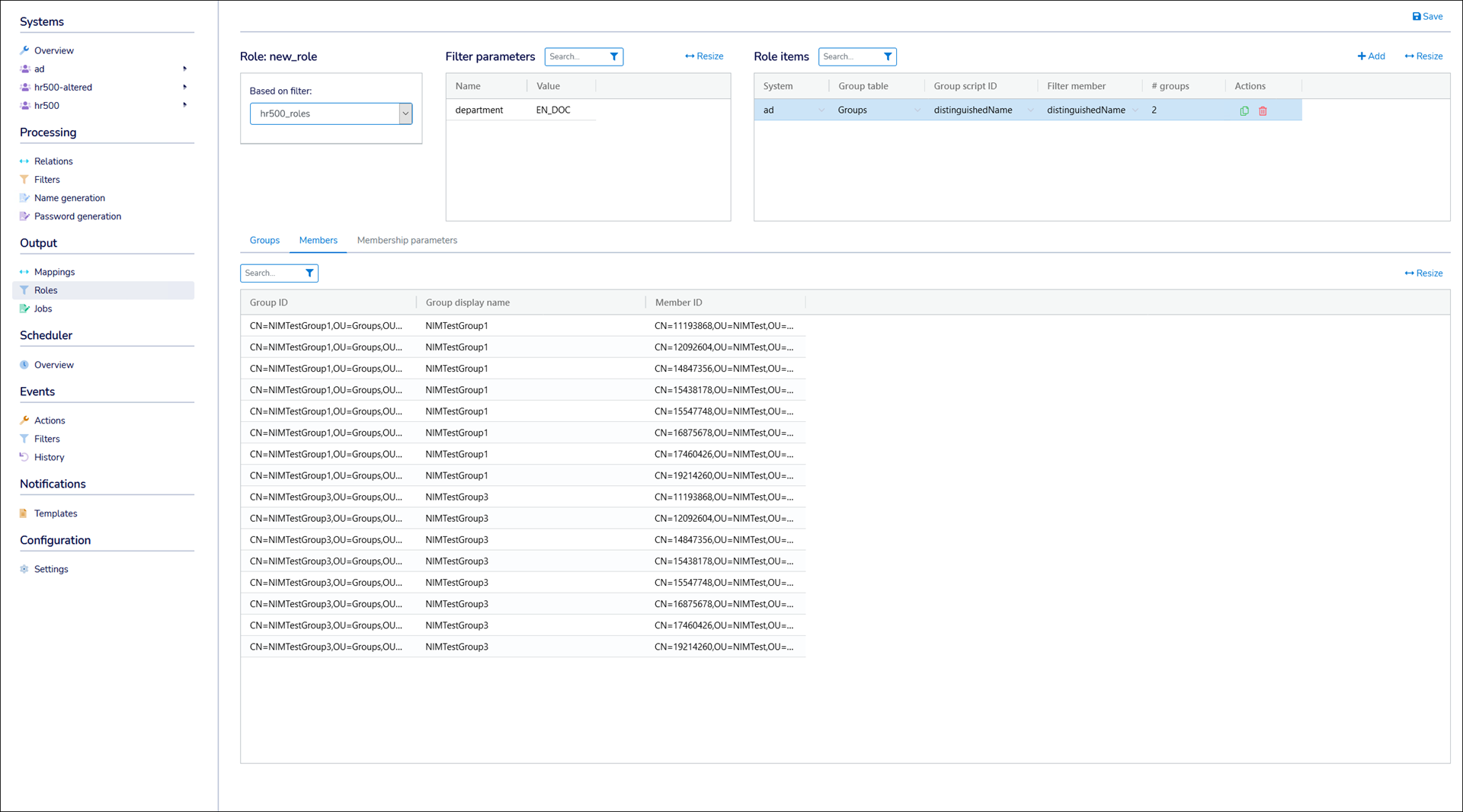Add a new role item
Image resolution: width=1463 pixels, height=812 pixels.
[x=1371, y=56]
